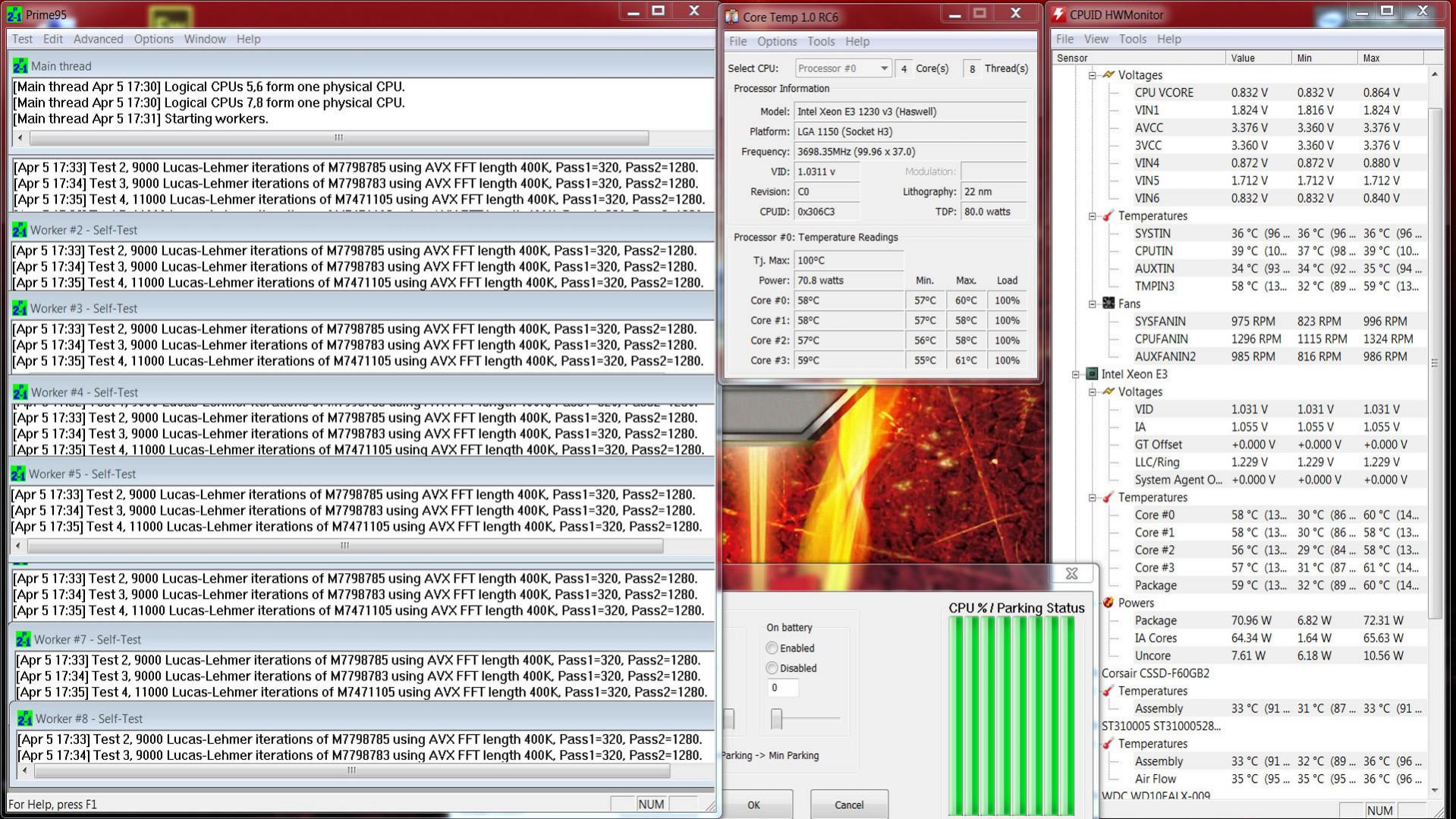Click the CPUID HWMonitor title bar icon
The image size is (1456, 819).
[1060, 14]
